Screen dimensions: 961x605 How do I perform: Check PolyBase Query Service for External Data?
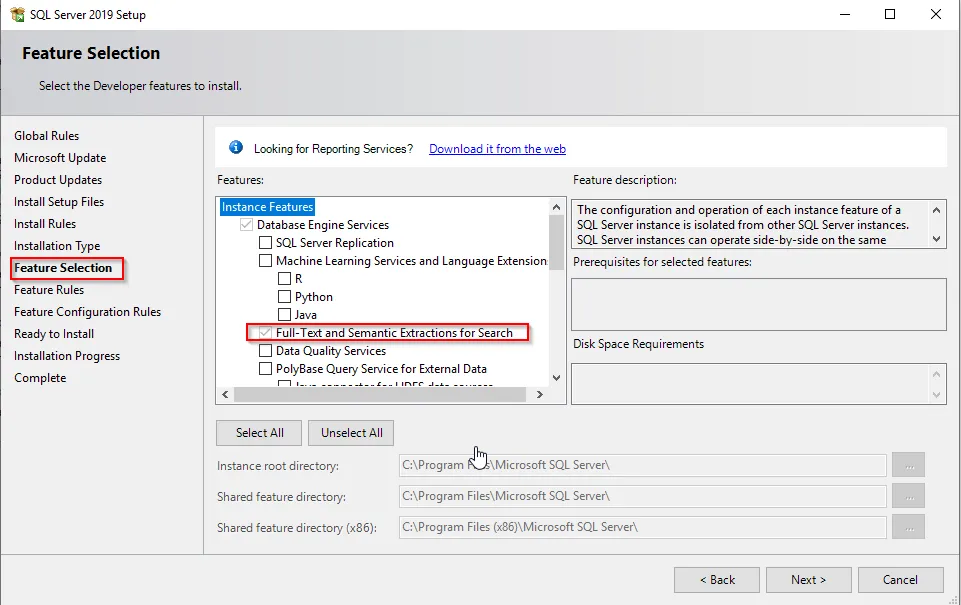[x=265, y=368]
